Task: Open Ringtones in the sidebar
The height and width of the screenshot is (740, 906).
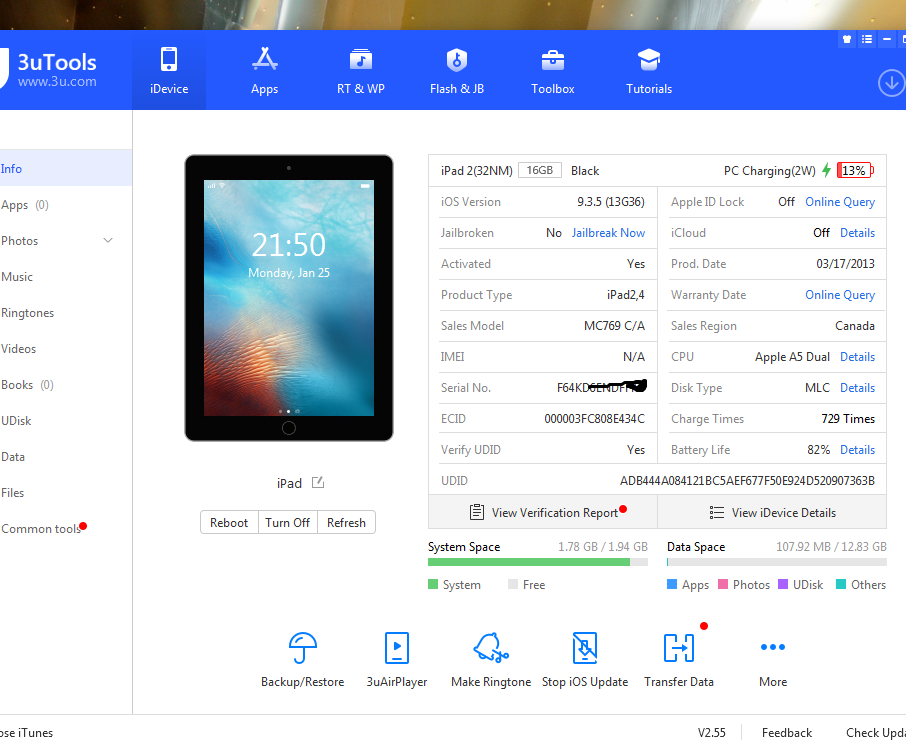Action: 66,313
